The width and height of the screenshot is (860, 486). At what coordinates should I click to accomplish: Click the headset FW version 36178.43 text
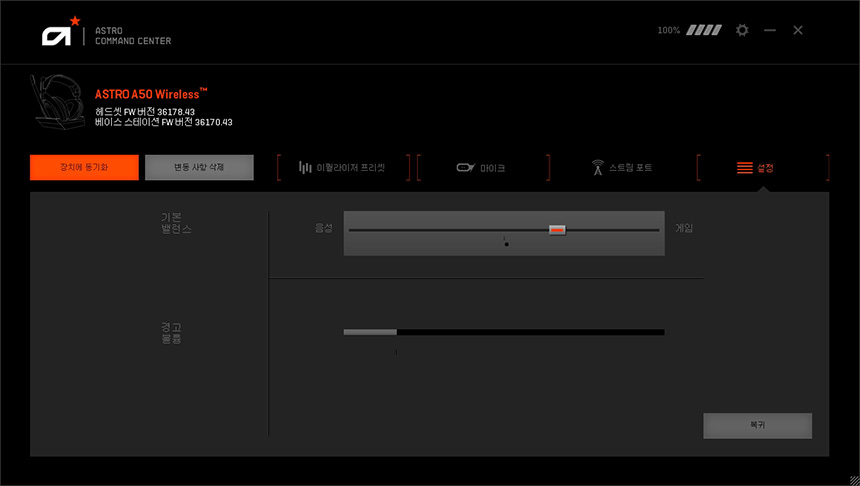click(x=145, y=112)
